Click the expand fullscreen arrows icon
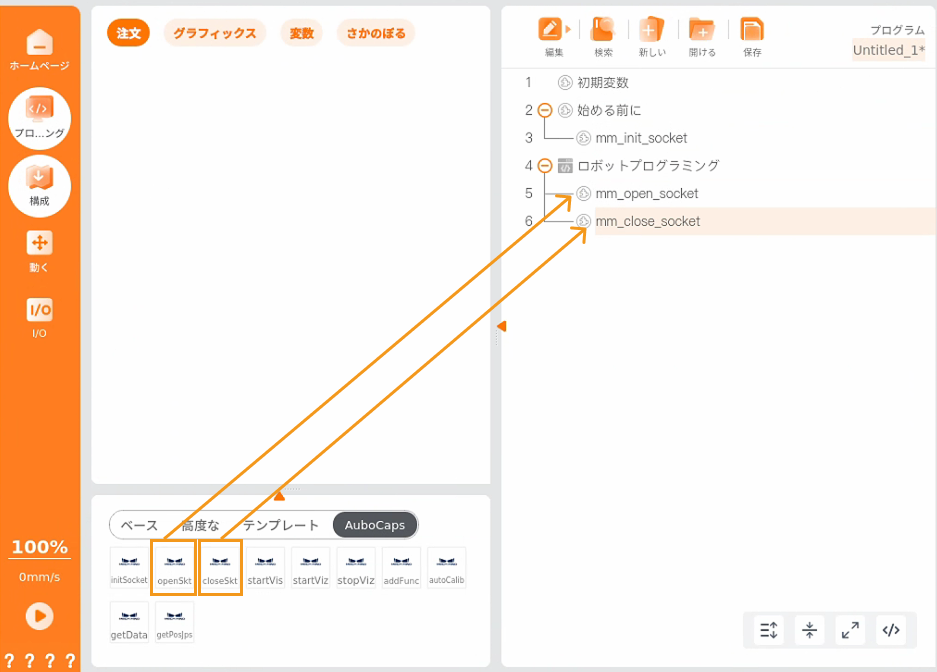This screenshot has height=672, width=937. tap(850, 630)
